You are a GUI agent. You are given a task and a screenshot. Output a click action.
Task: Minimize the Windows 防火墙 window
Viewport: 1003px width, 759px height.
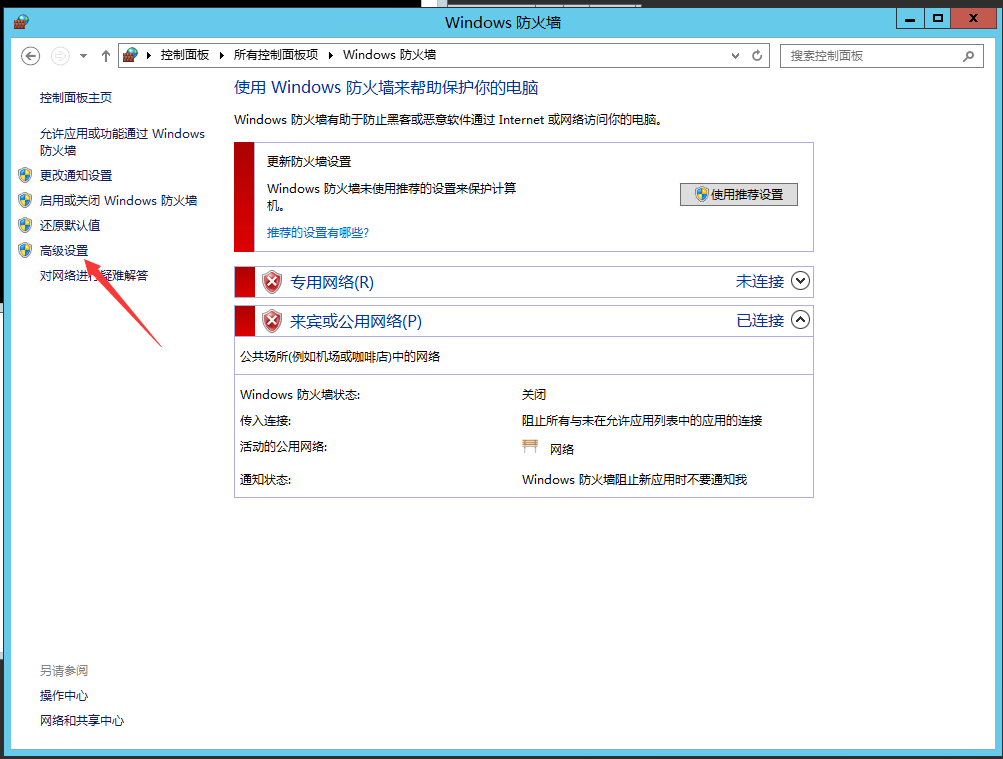pyautogui.click(x=910, y=19)
